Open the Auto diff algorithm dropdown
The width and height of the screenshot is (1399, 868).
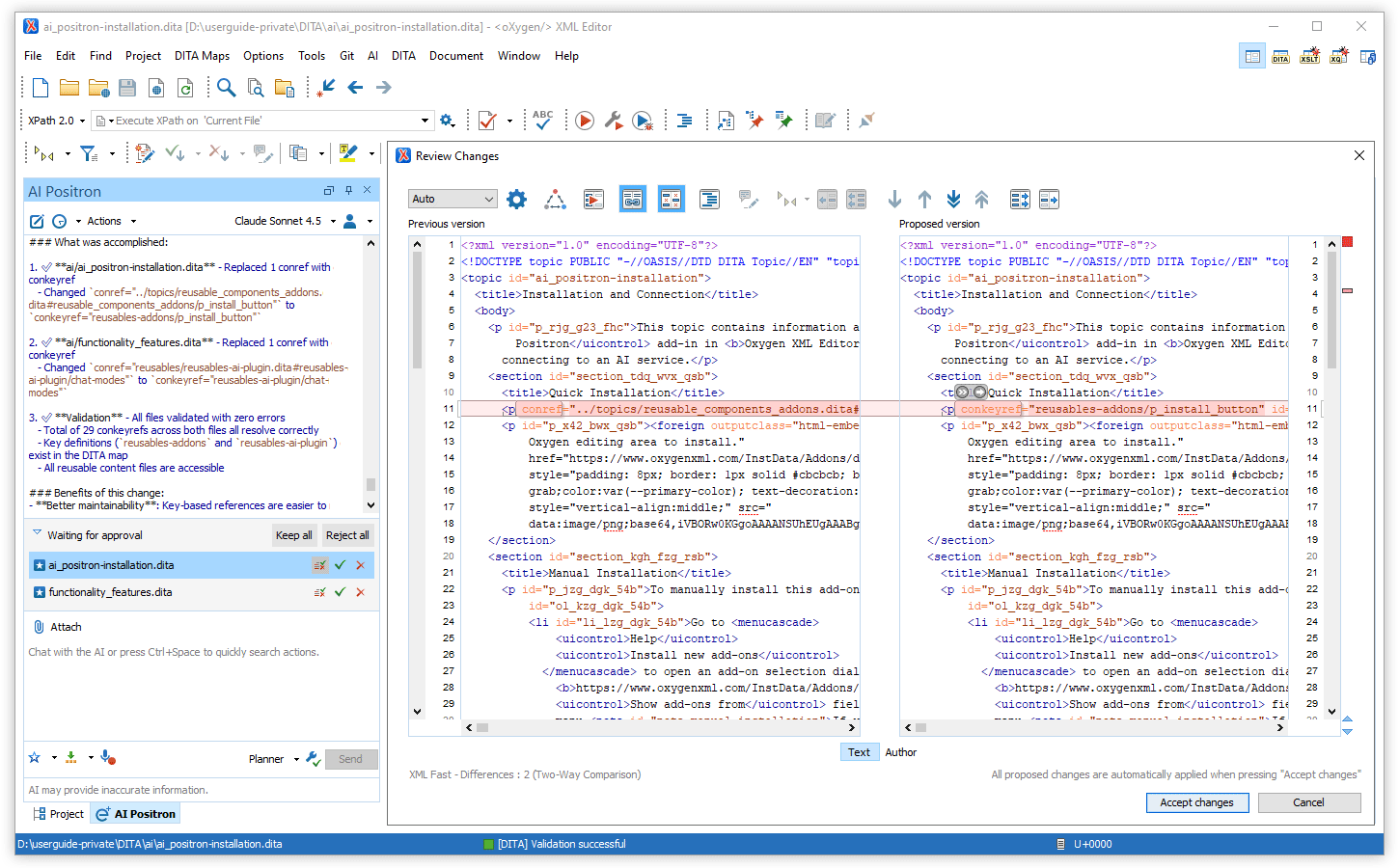click(452, 199)
